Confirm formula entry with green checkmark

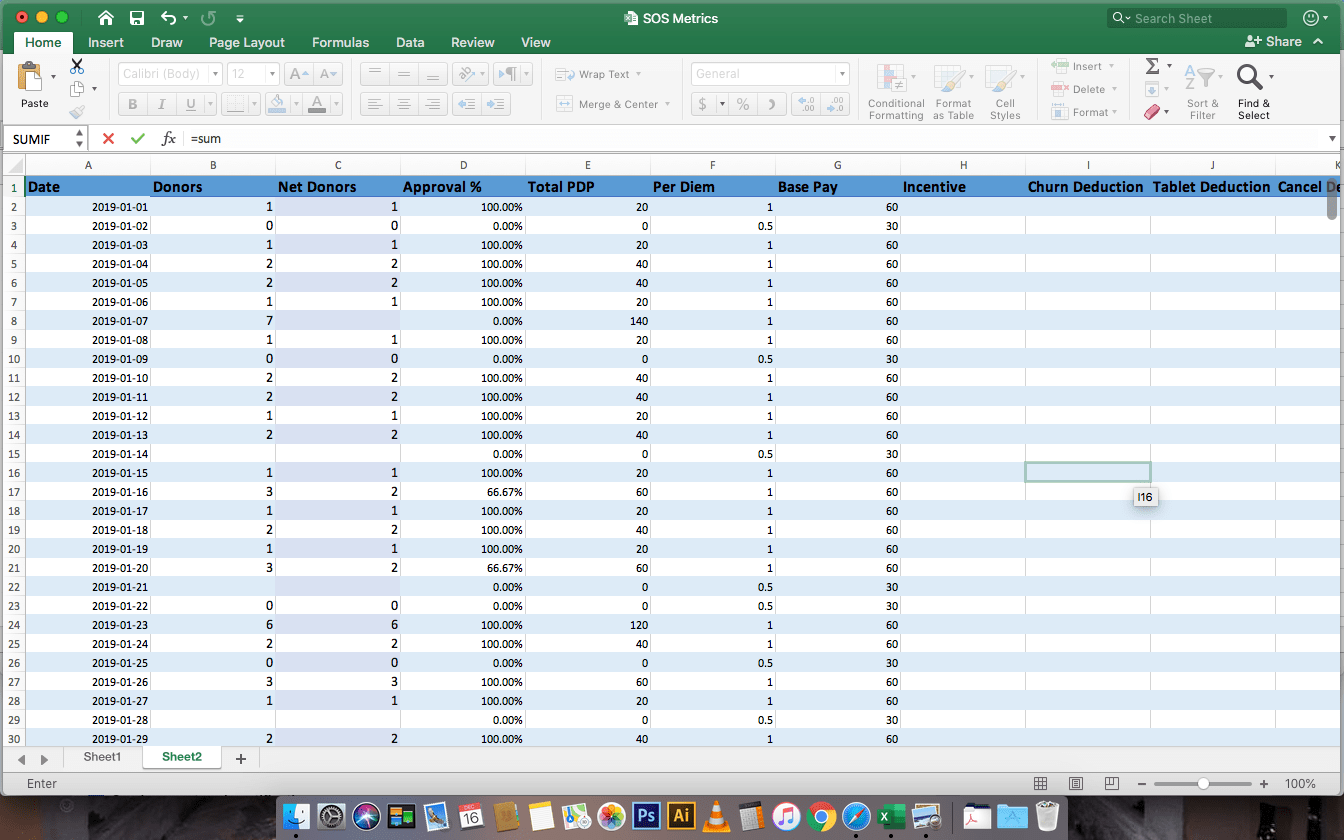[137, 139]
